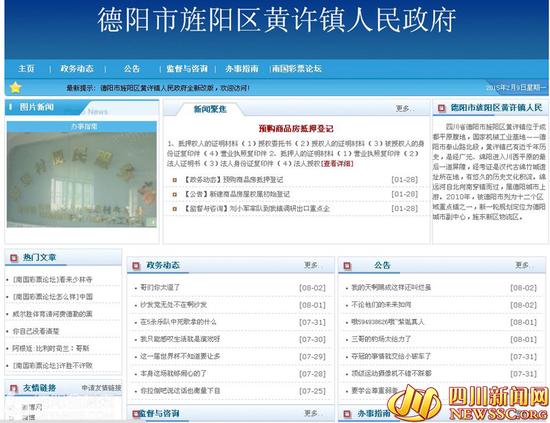This screenshot has height=423, width=550.
Task: Open 公告 item 不论他们的未来如何
Action: 381,305
